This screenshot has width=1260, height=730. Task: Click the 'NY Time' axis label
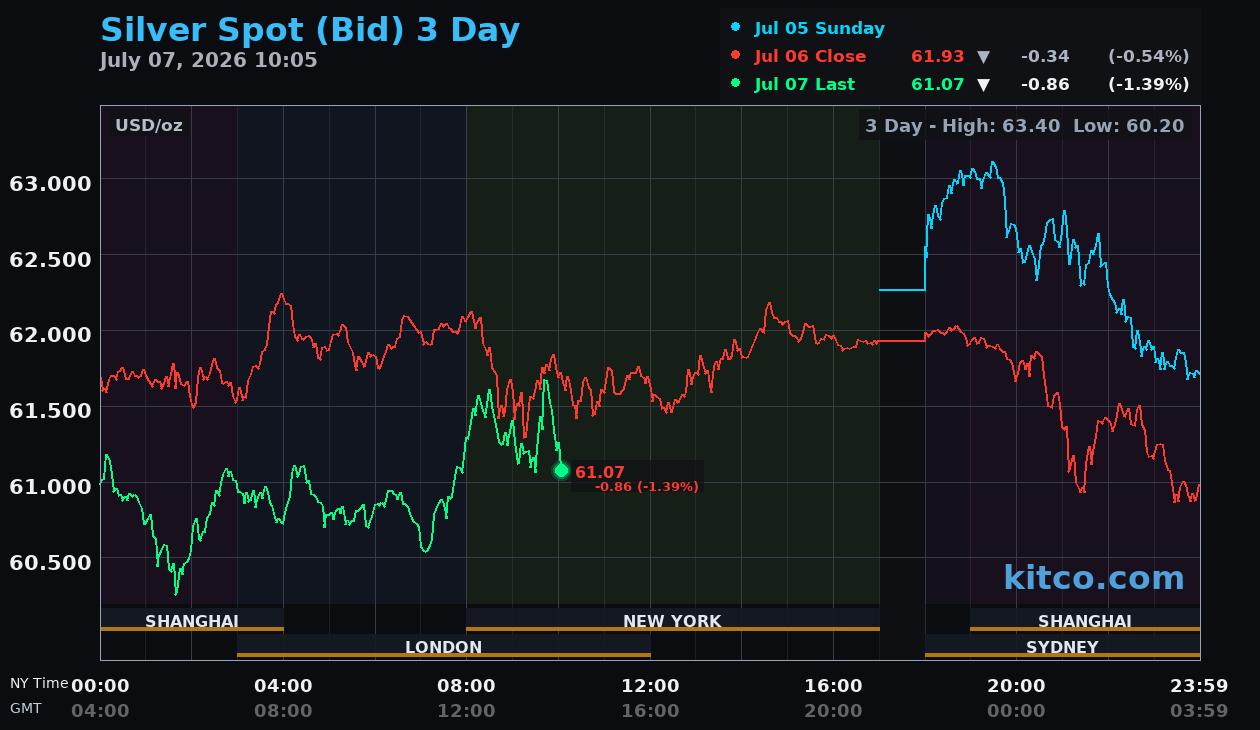coord(39,683)
